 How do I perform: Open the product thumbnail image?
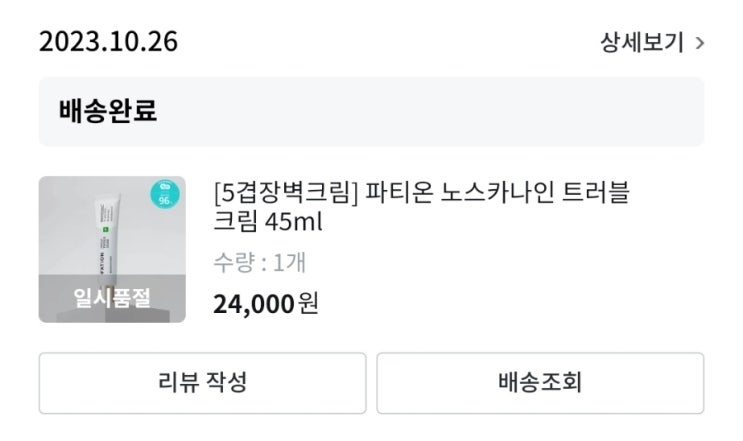(x=112, y=249)
